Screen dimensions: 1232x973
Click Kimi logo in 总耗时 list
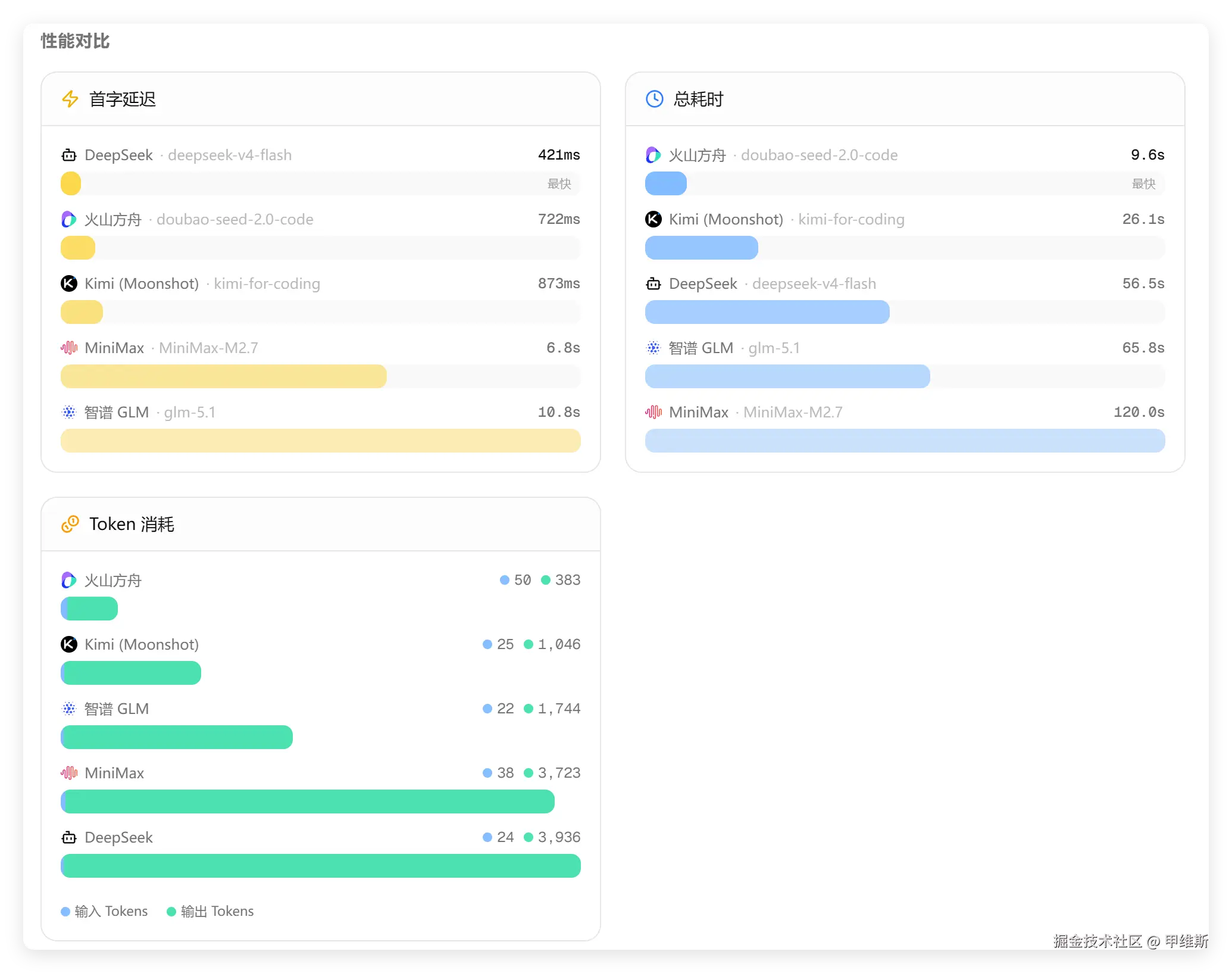653,219
